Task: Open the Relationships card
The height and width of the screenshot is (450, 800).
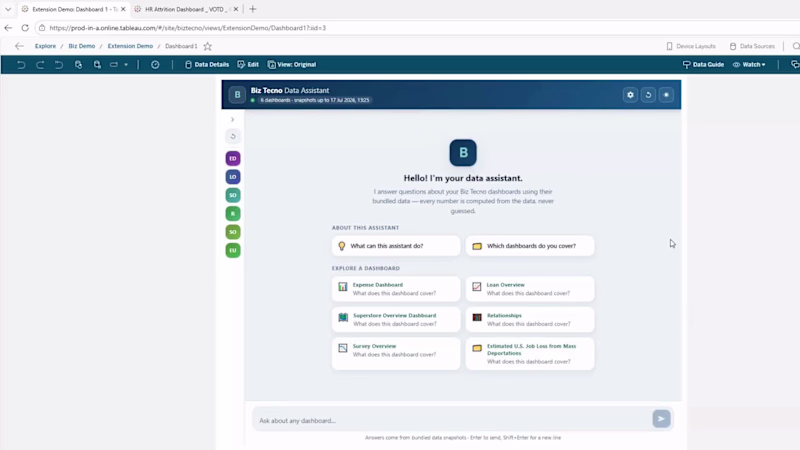Action: 530,319
